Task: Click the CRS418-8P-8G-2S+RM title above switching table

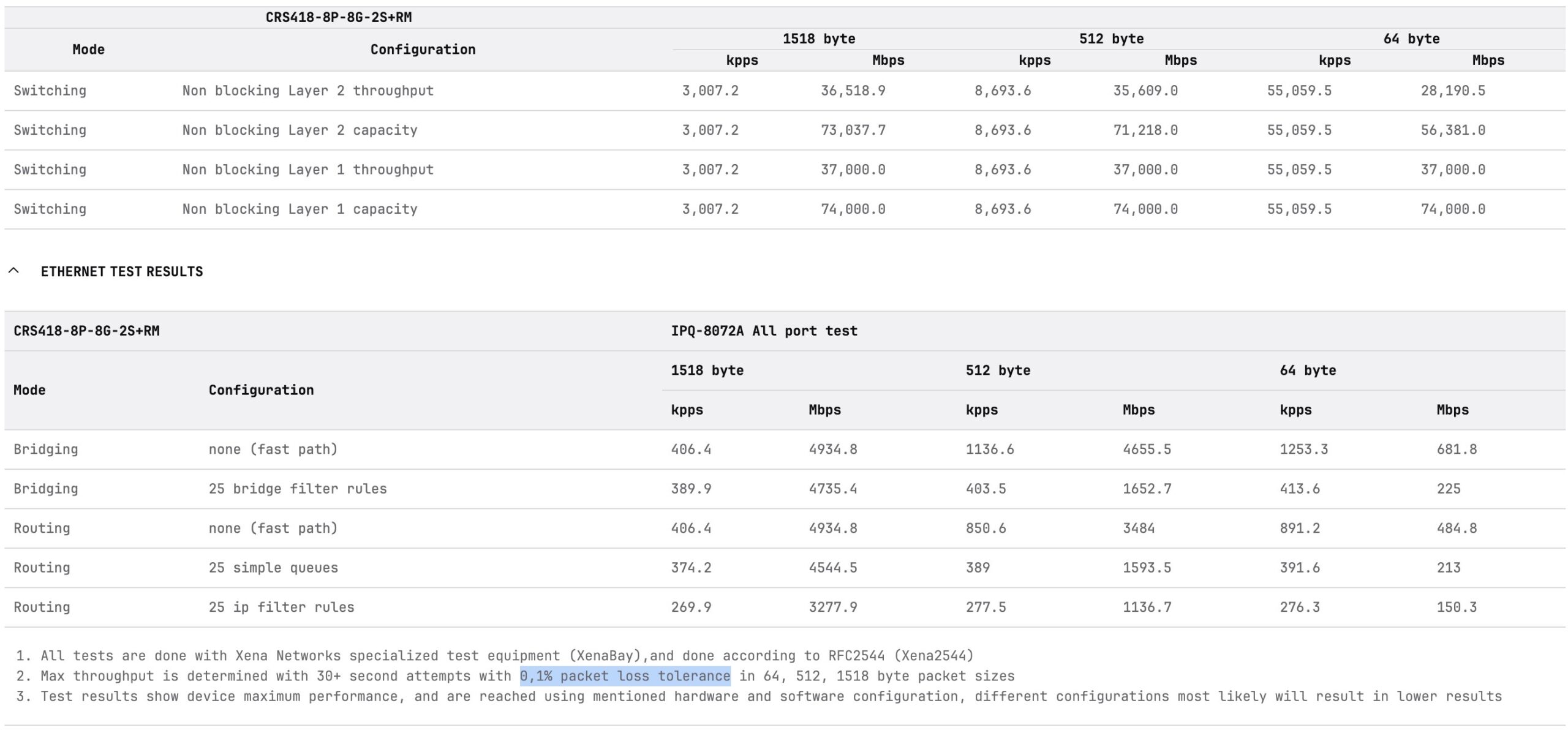Action: (338, 17)
